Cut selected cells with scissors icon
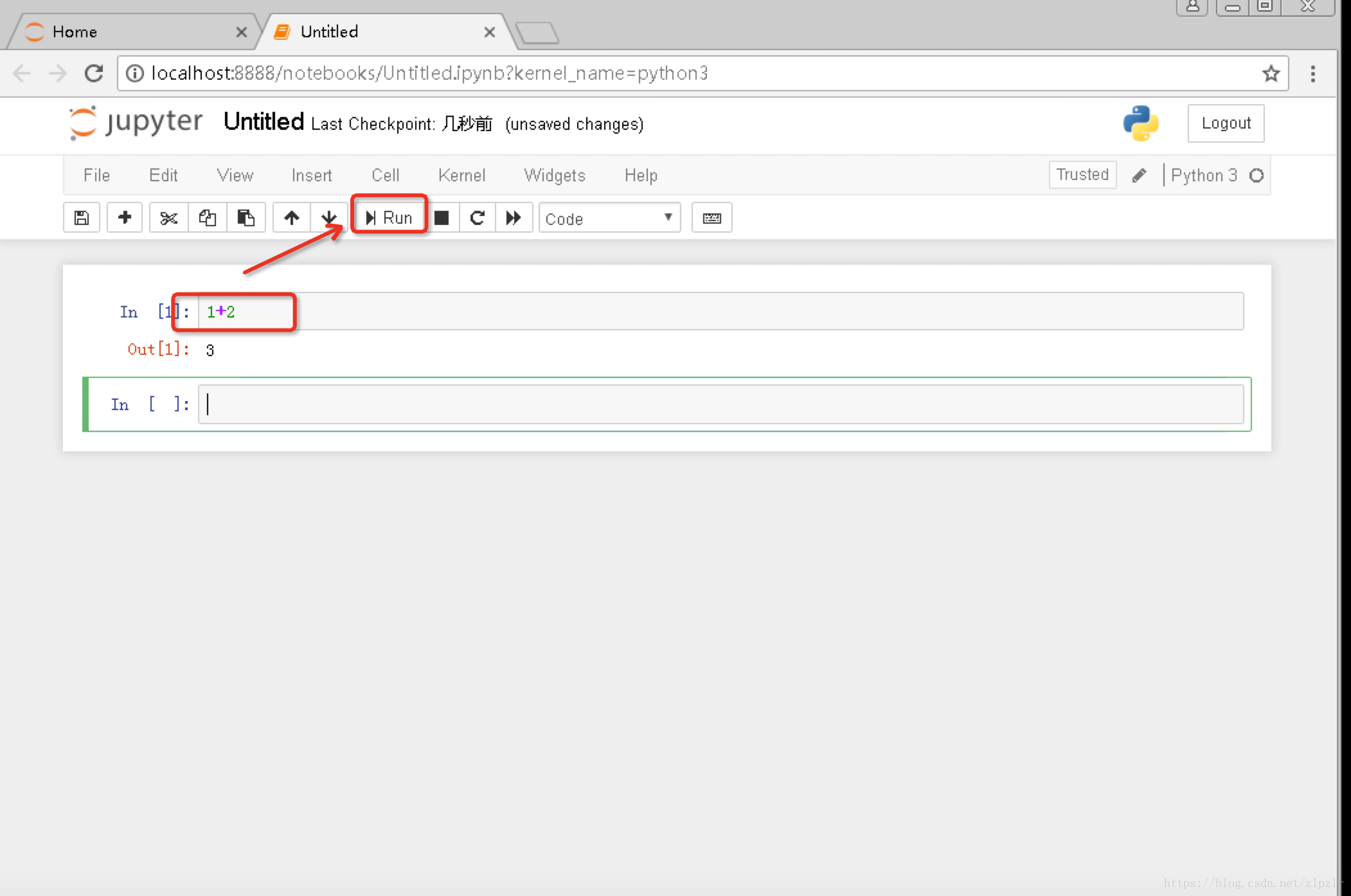 168,218
